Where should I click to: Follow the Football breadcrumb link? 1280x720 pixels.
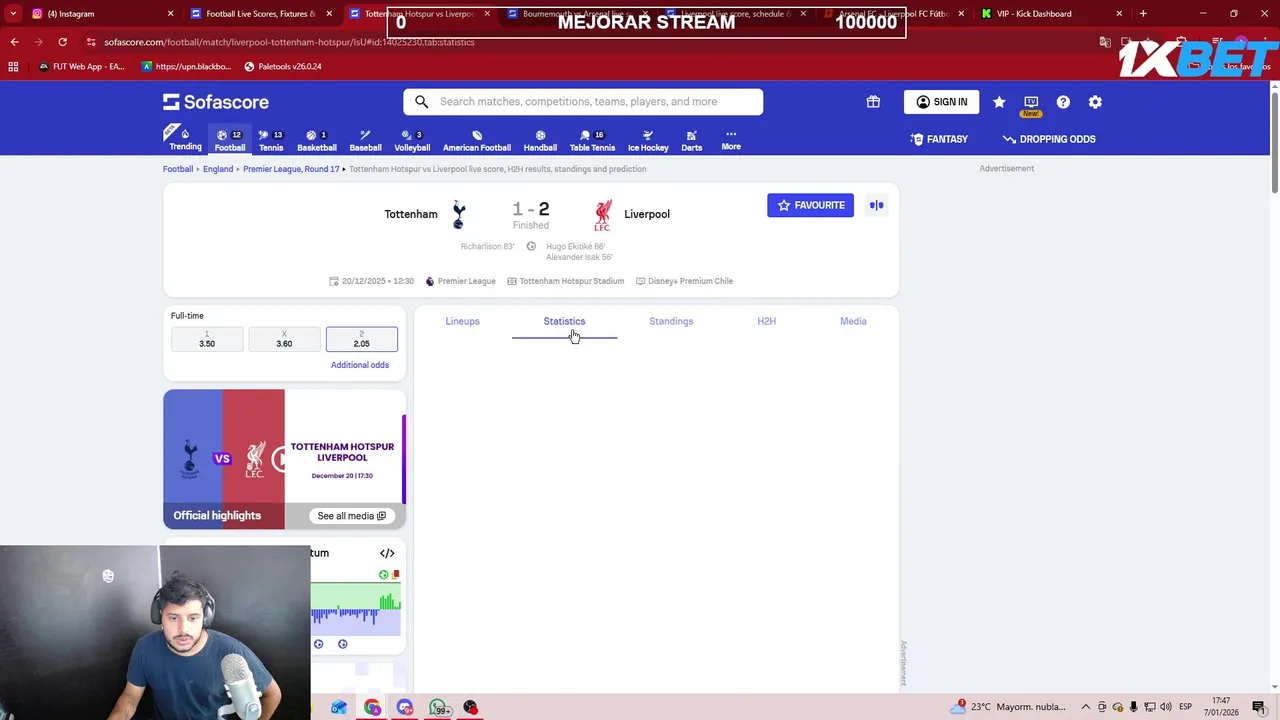coord(178,169)
